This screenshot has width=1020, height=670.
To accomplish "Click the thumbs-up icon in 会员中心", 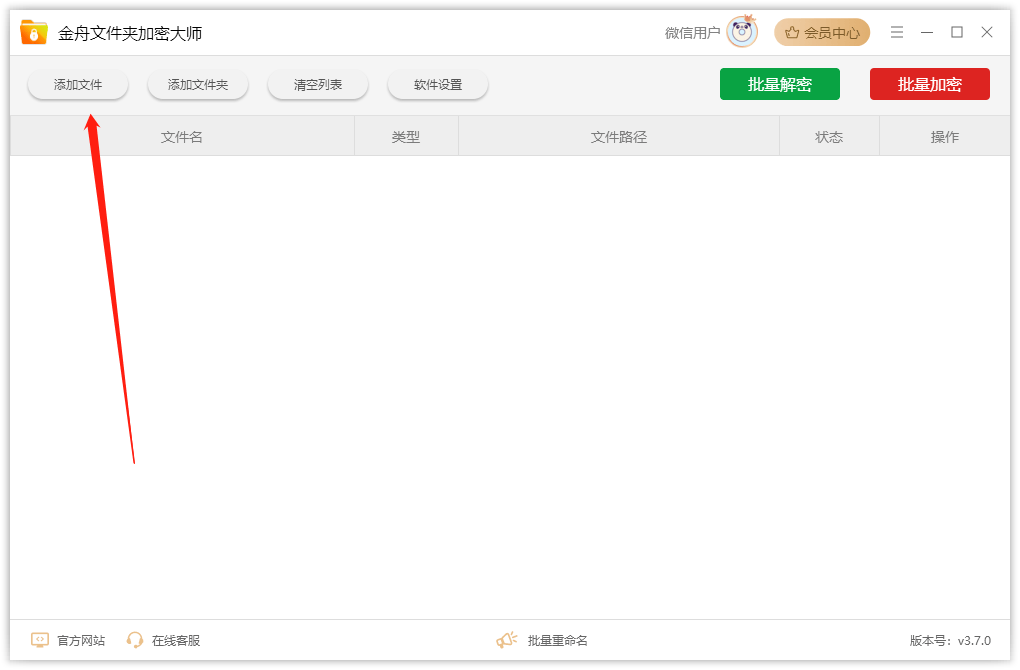I will click(792, 33).
